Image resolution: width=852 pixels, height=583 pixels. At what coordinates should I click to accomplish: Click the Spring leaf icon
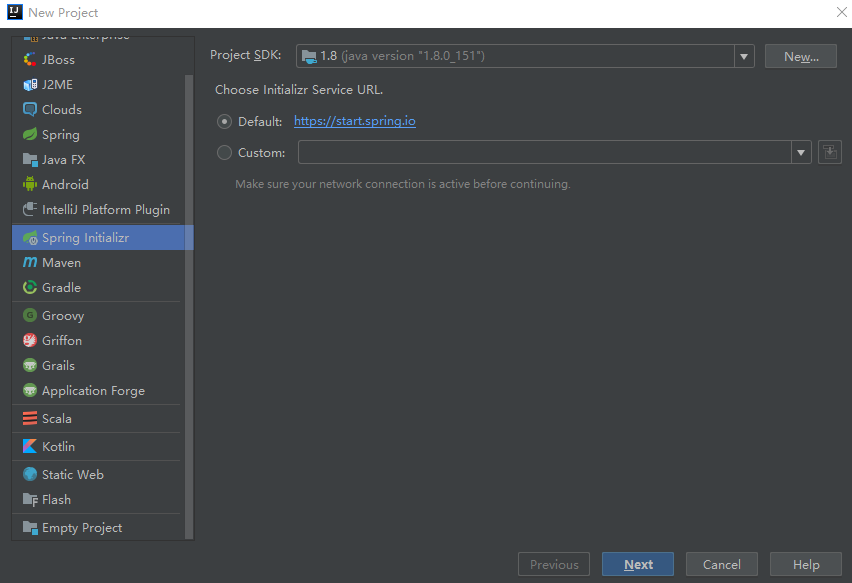click(30, 134)
